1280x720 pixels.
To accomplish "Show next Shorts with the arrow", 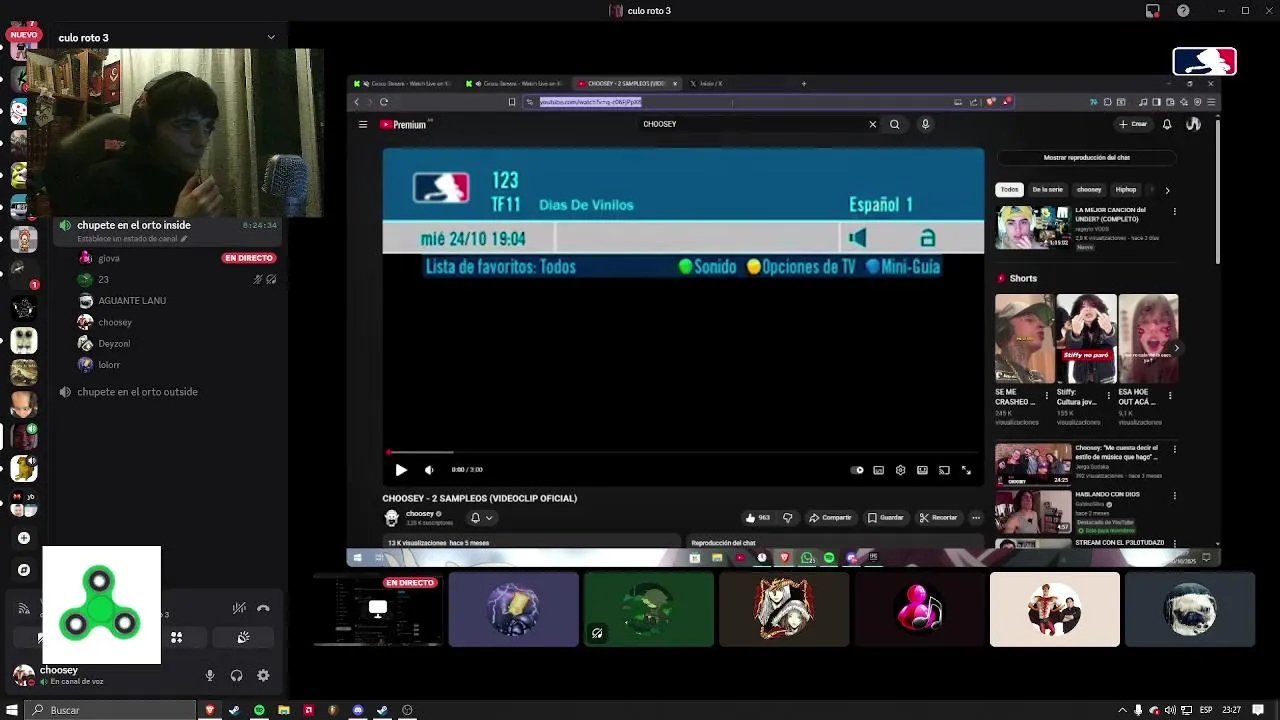I will (x=1176, y=348).
